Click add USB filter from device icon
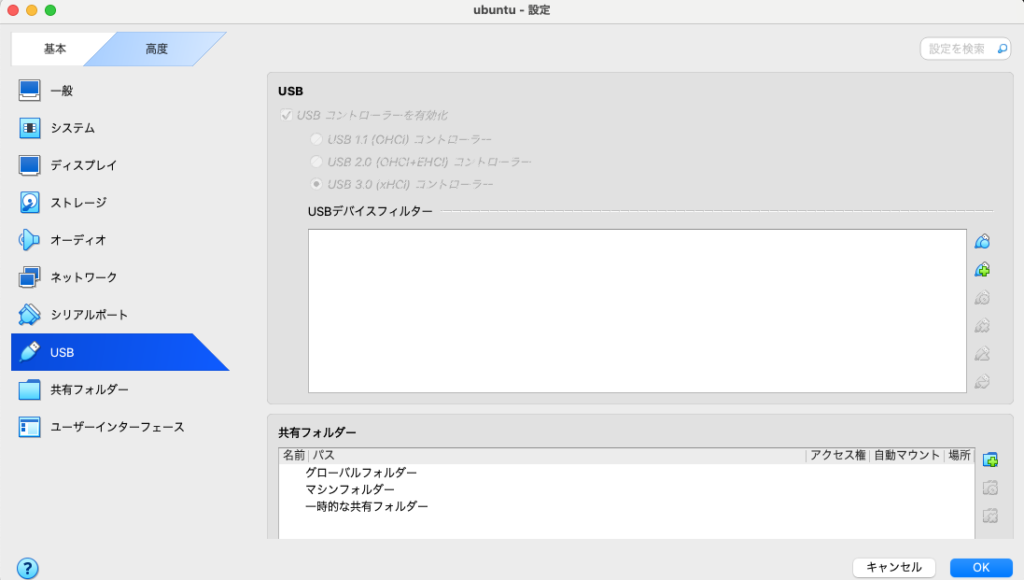Screen dimensions: 1024x580 [x=982, y=270]
